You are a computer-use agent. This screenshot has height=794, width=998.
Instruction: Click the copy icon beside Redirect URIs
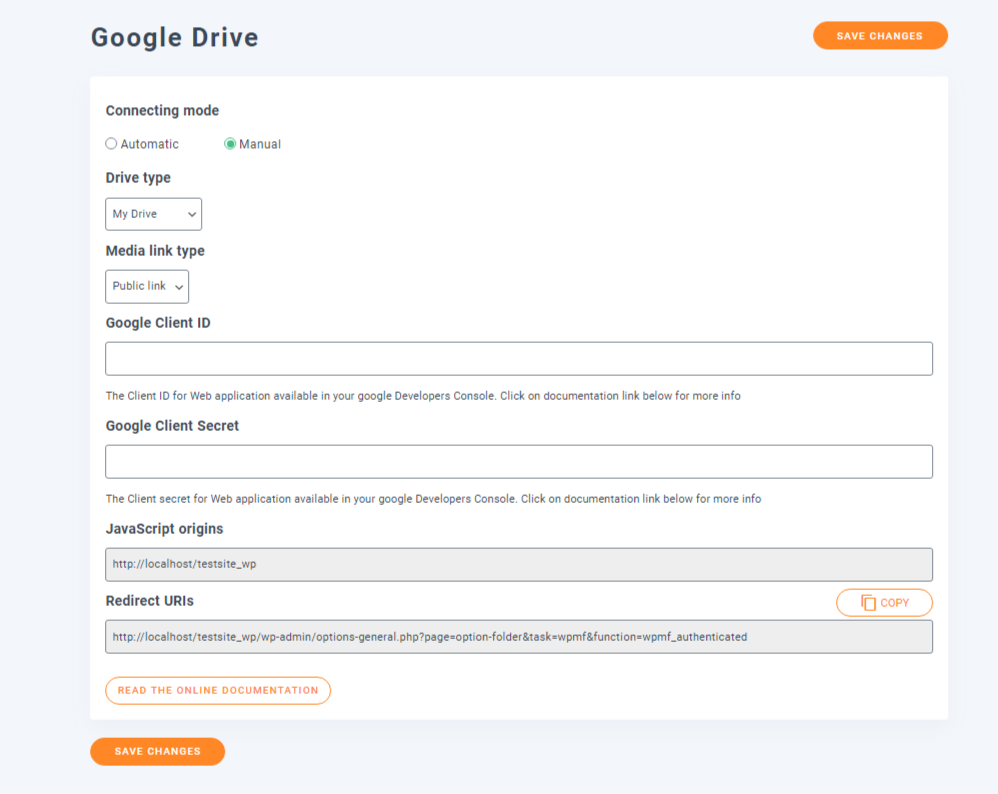point(868,603)
